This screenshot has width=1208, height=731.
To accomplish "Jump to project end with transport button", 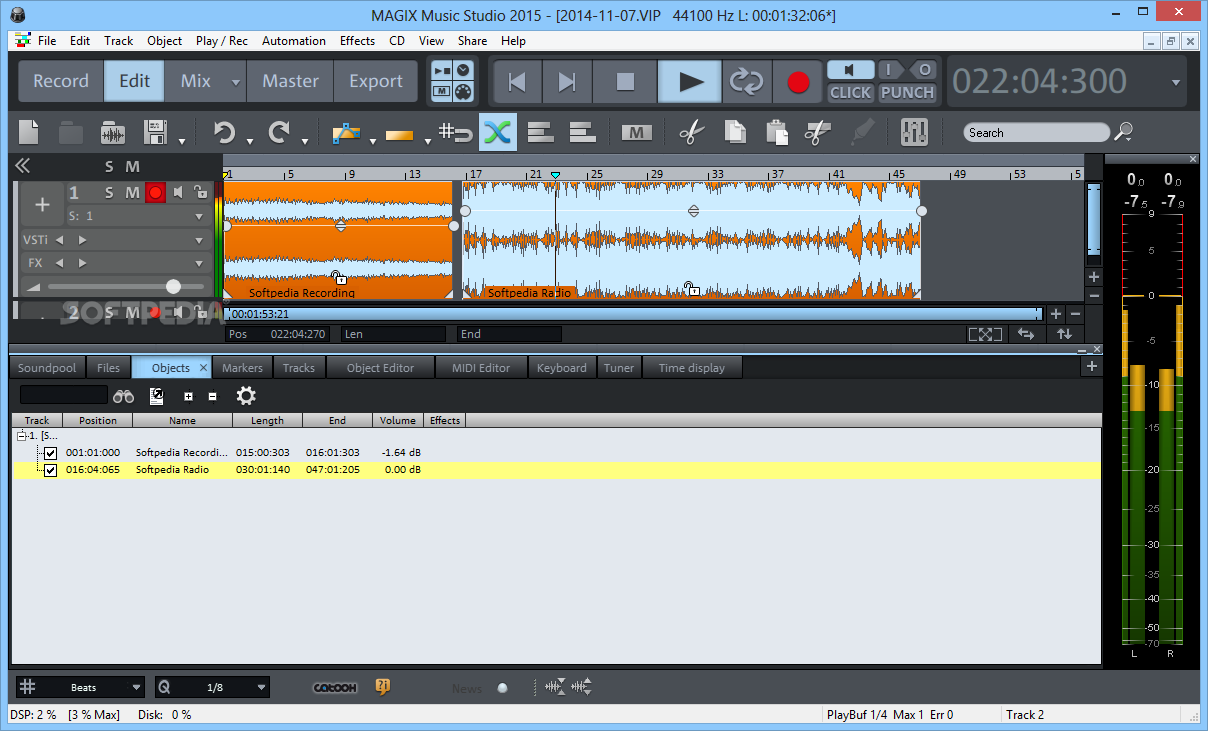I will (x=566, y=82).
